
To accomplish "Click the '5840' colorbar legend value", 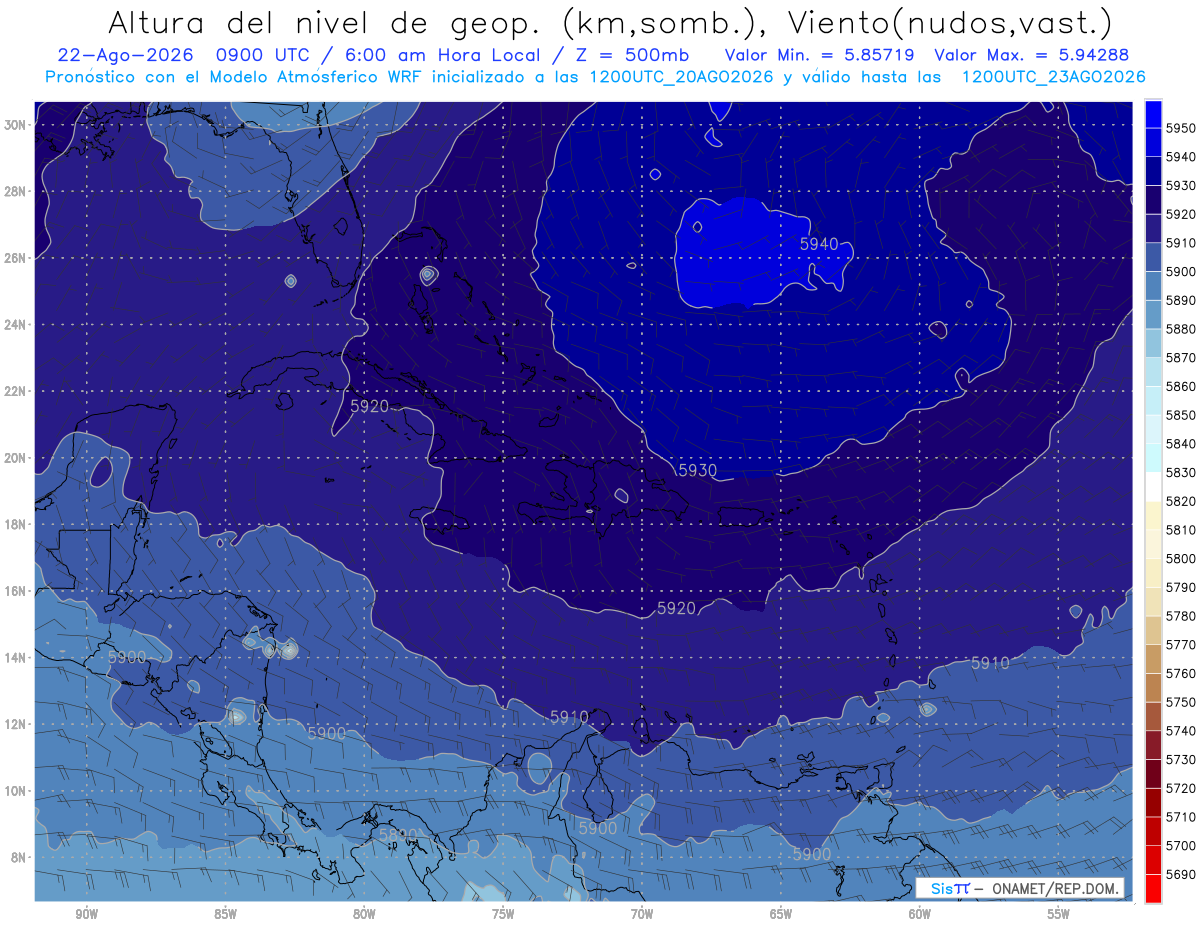I will coord(1181,444).
